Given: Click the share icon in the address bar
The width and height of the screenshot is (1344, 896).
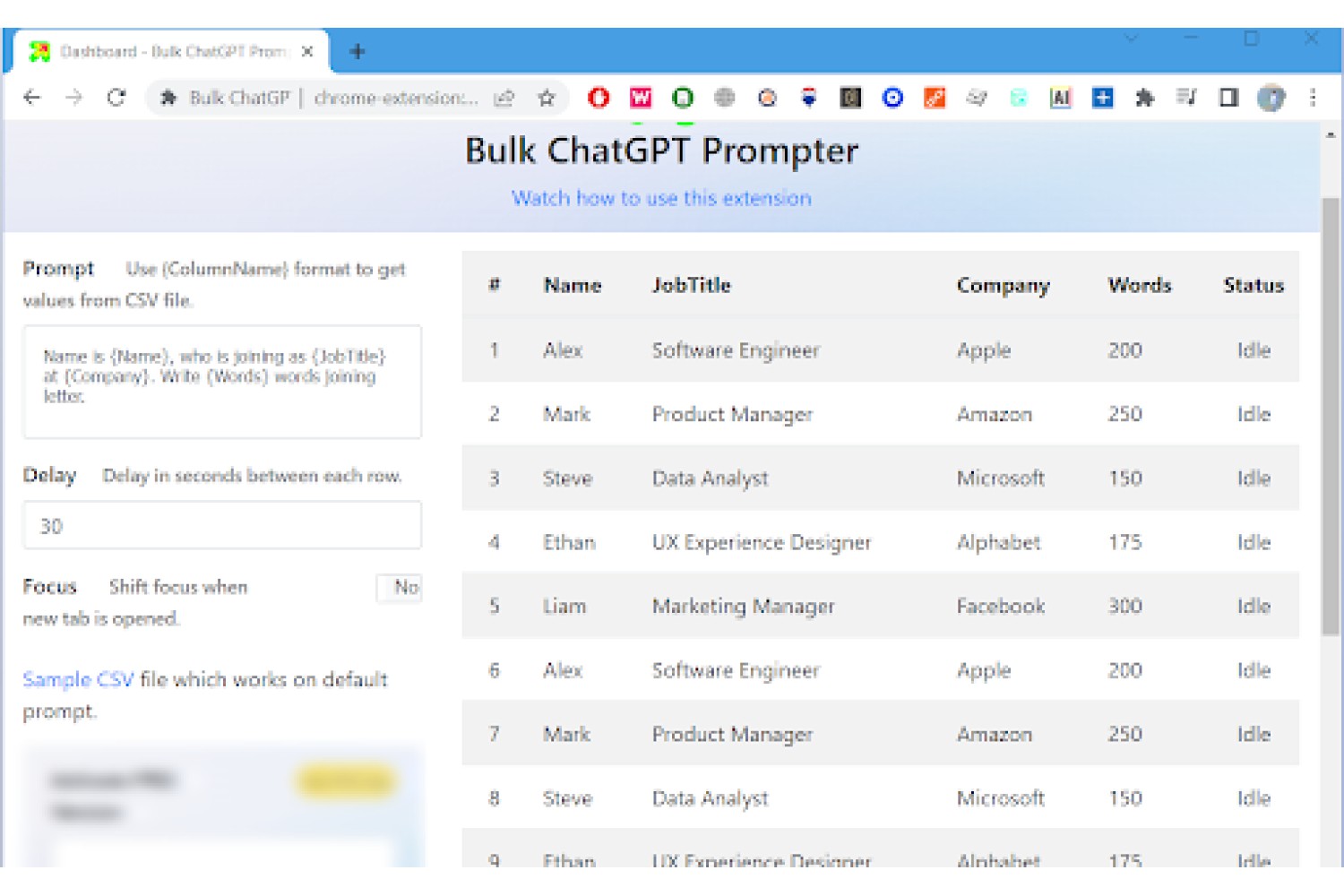Looking at the screenshot, I should pyautogui.click(x=504, y=98).
